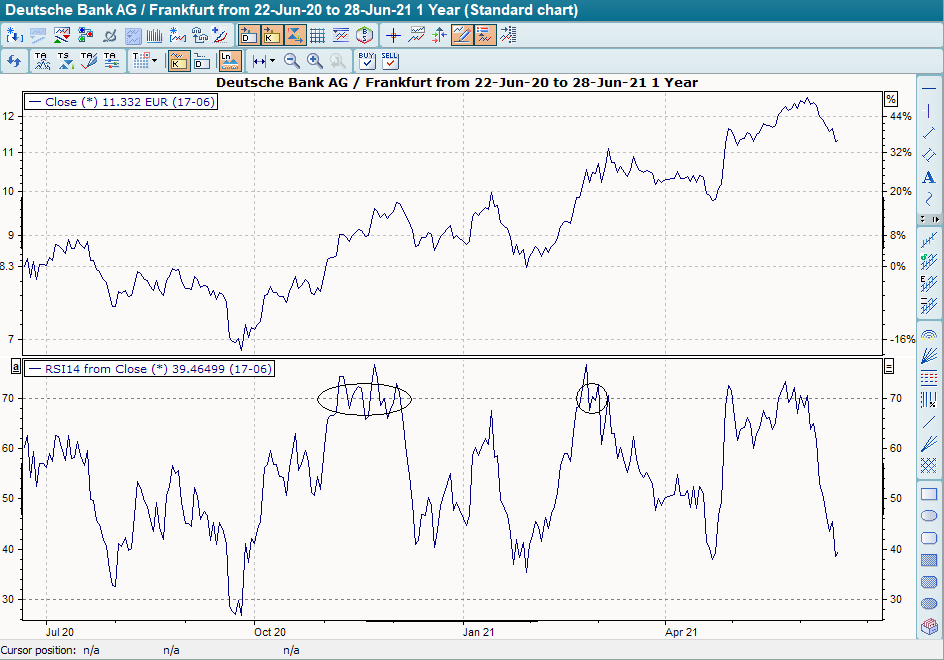Screen dimensions: 944x660
Task: Click the zoom in magnifier
Action: click(315, 61)
